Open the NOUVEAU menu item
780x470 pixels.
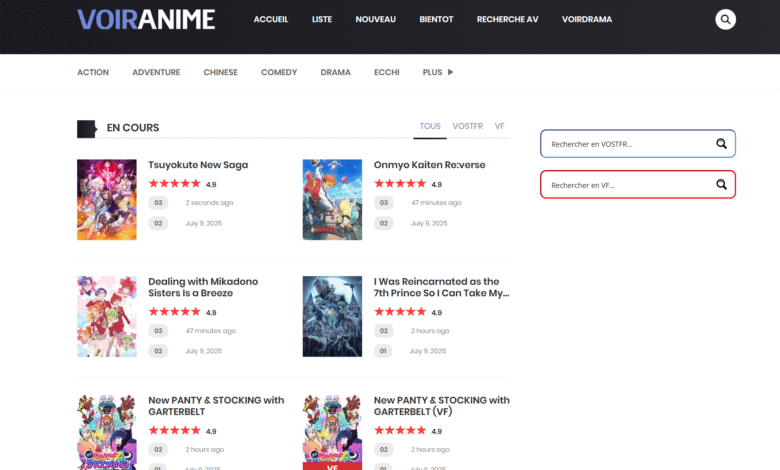(376, 19)
